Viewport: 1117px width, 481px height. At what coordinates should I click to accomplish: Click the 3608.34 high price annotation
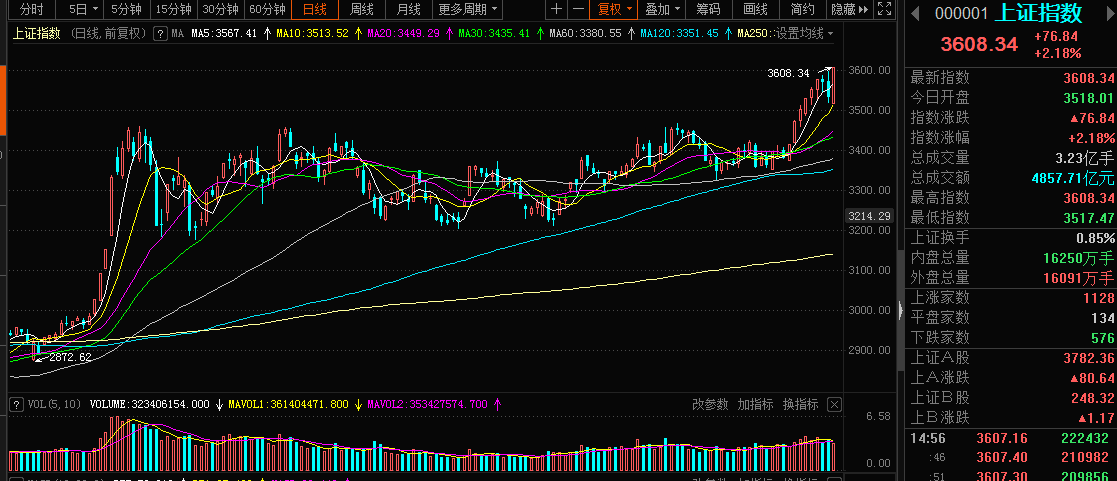pos(789,73)
